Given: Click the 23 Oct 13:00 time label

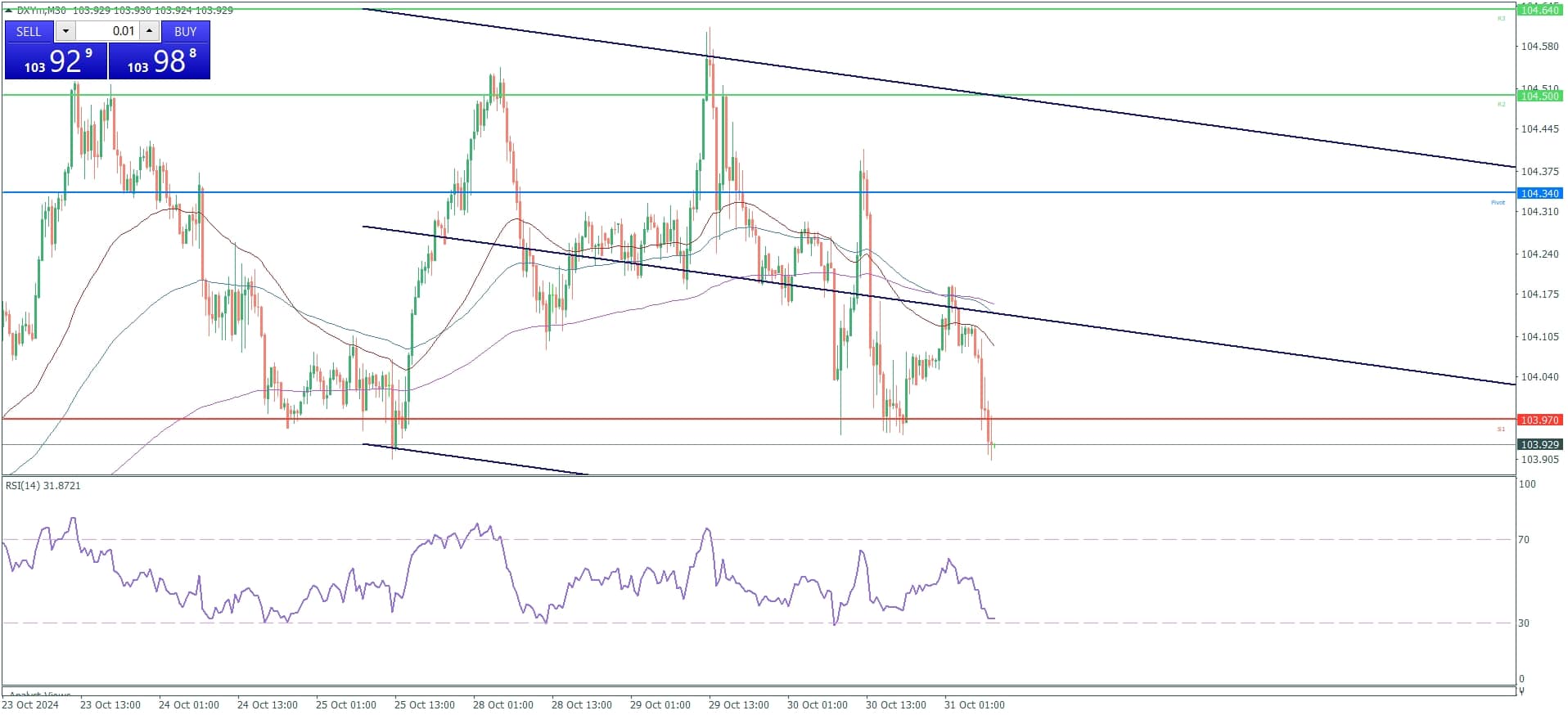Looking at the screenshot, I should (110, 705).
